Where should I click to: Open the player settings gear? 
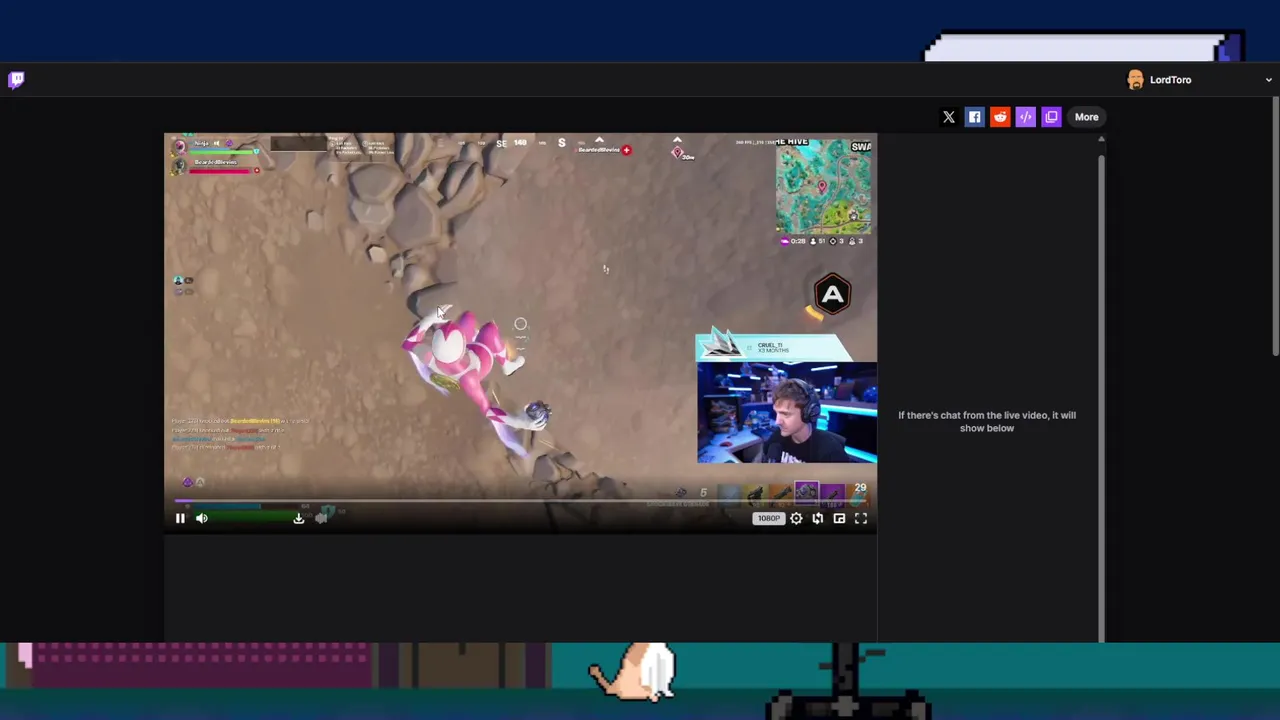coord(796,518)
